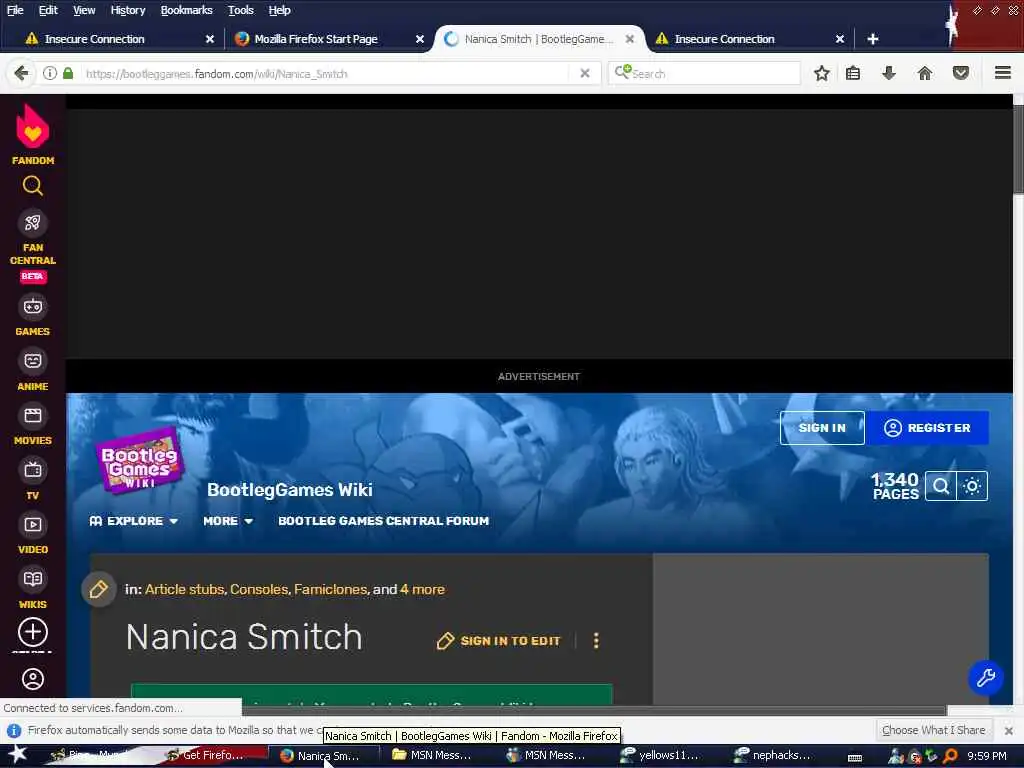Click the taskbar start star button
Image resolution: width=1024 pixels, height=768 pixels.
pos(17,754)
